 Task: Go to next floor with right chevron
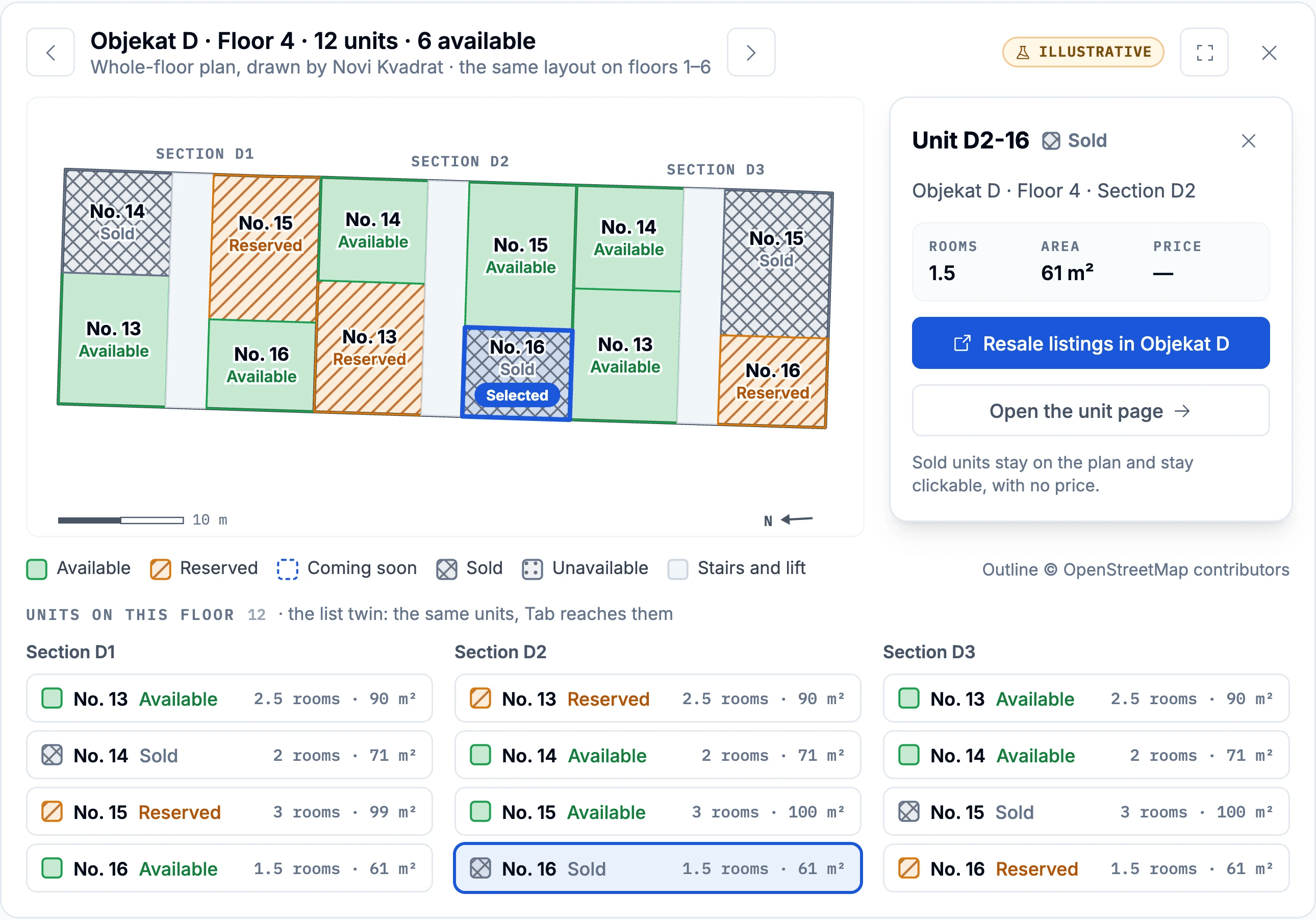751,52
